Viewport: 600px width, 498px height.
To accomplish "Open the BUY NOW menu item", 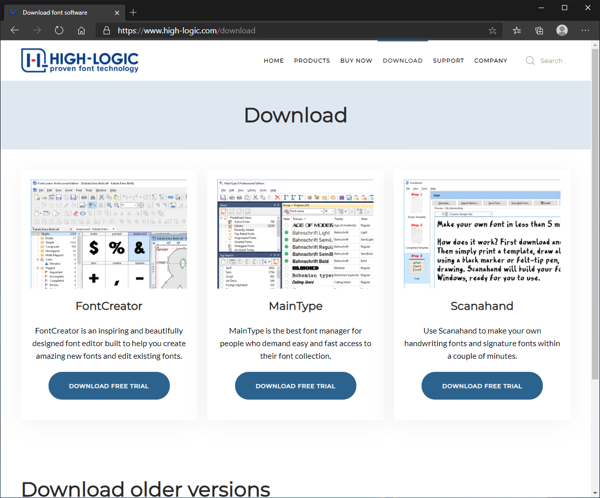I will [356, 60].
